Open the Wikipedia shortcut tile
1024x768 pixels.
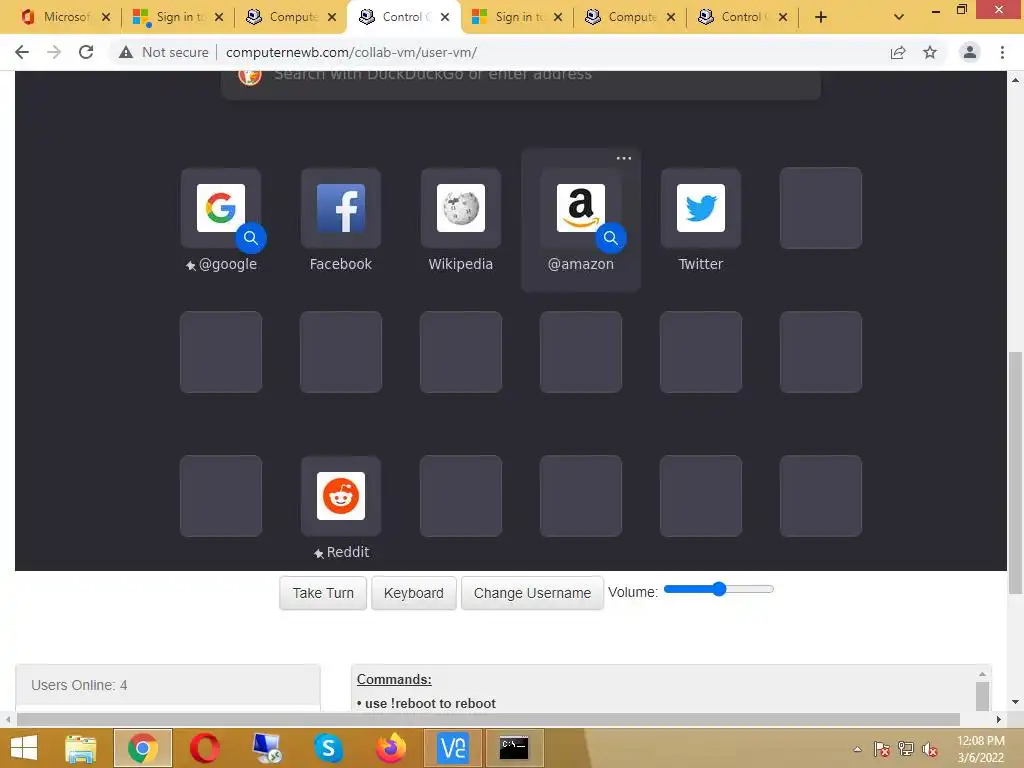tap(460, 209)
